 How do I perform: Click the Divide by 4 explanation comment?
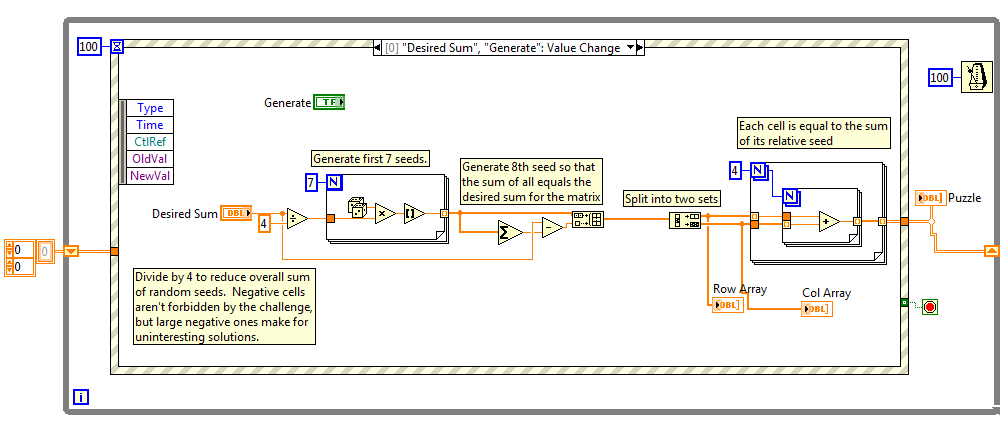point(224,307)
